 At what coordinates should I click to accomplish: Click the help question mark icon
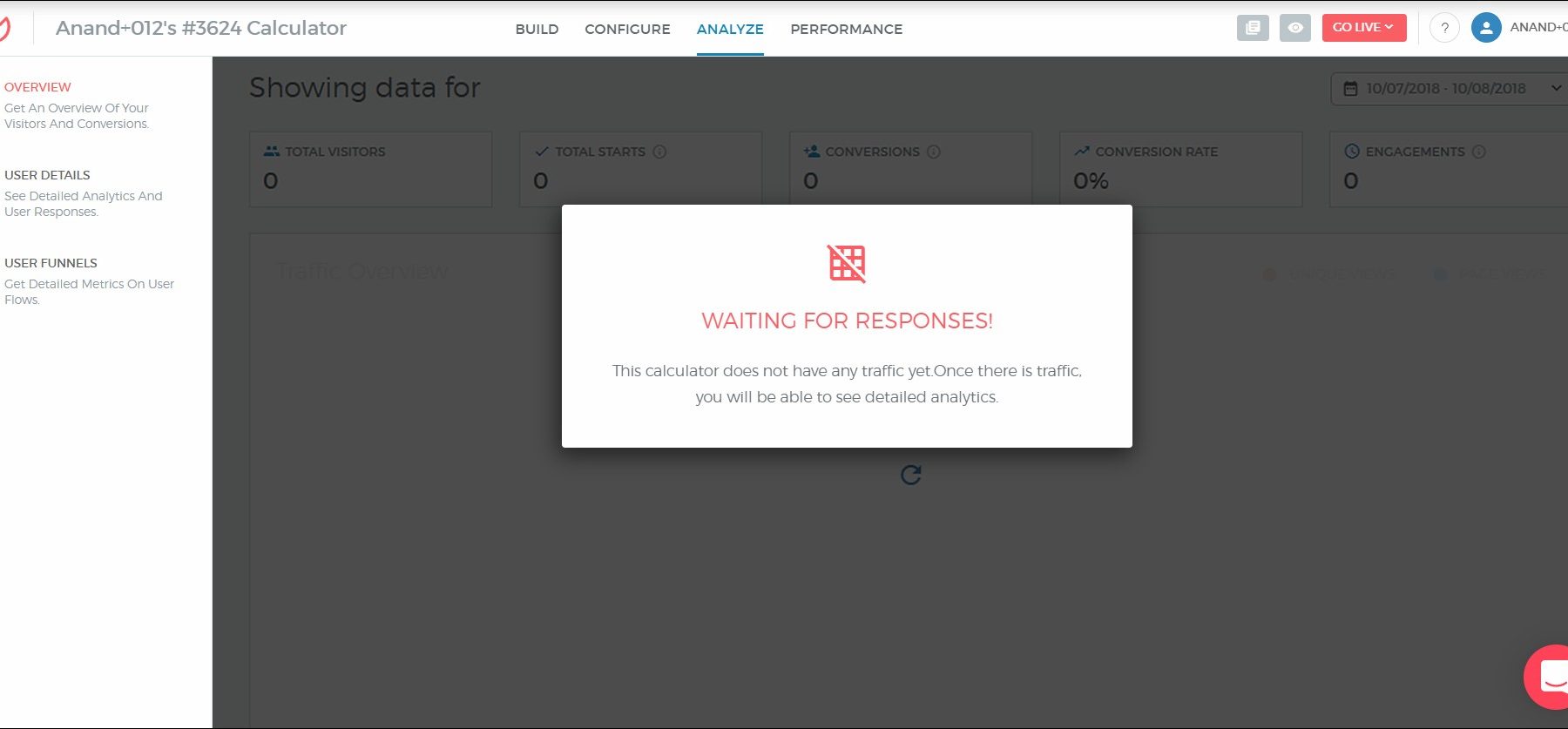point(1444,28)
